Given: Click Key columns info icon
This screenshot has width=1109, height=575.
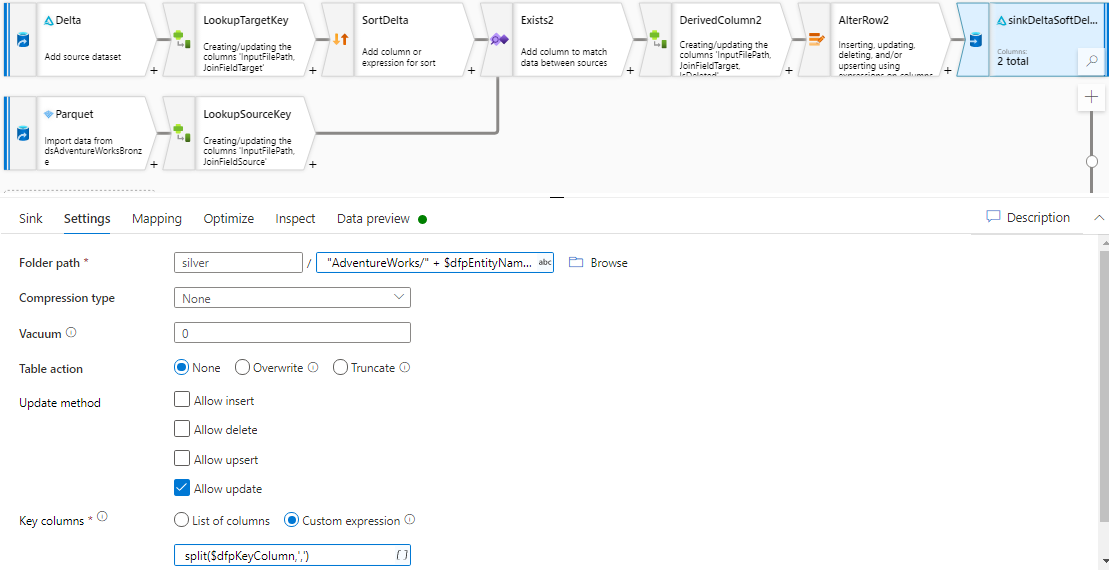Looking at the screenshot, I should pyautogui.click(x=103, y=517).
